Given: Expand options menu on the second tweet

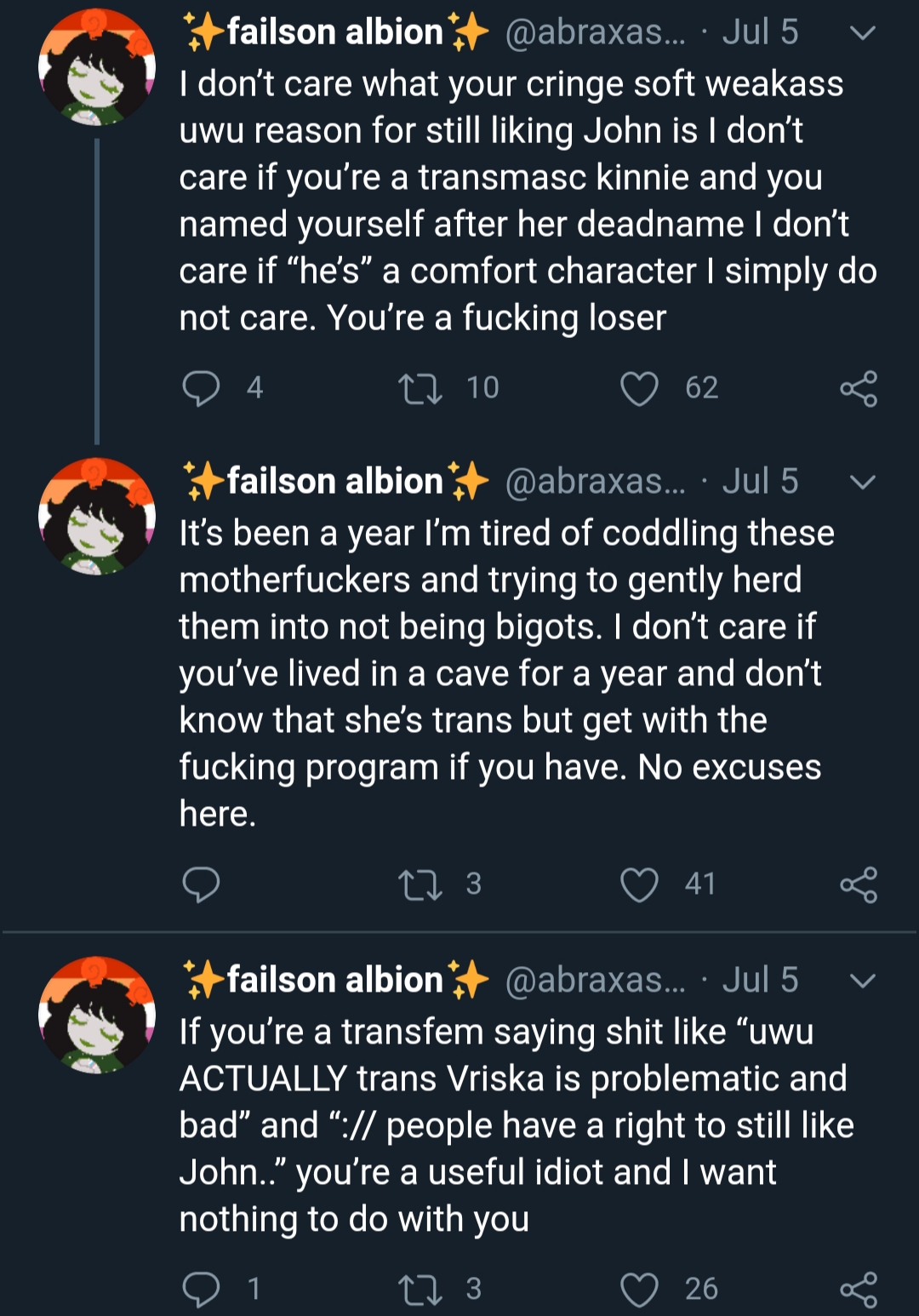Looking at the screenshot, I should (863, 483).
